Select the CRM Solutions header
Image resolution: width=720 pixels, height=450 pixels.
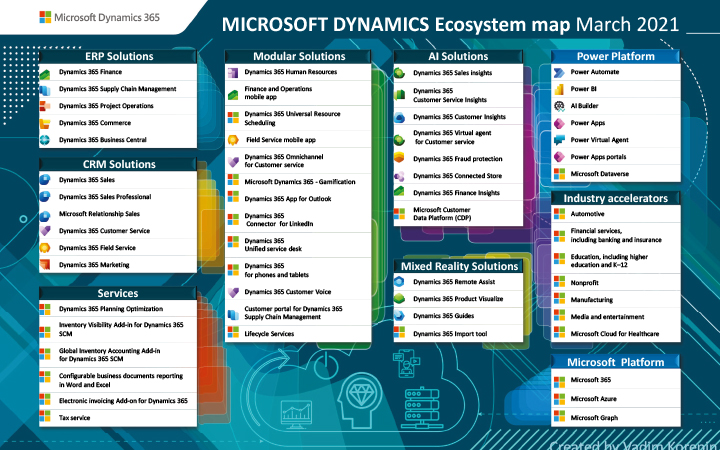click(118, 164)
